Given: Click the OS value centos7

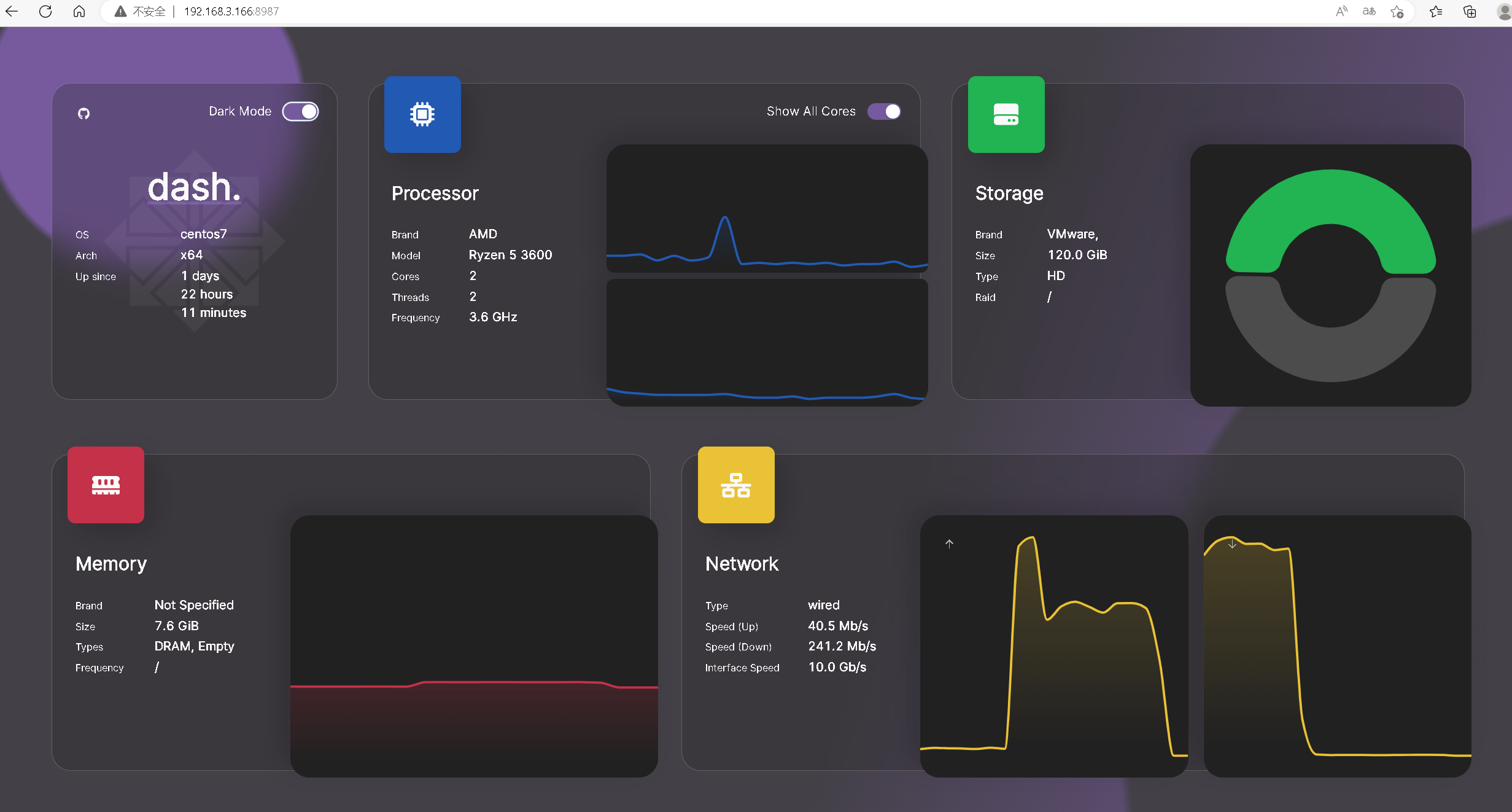Looking at the screenshot, I should [x=203, y=234].
